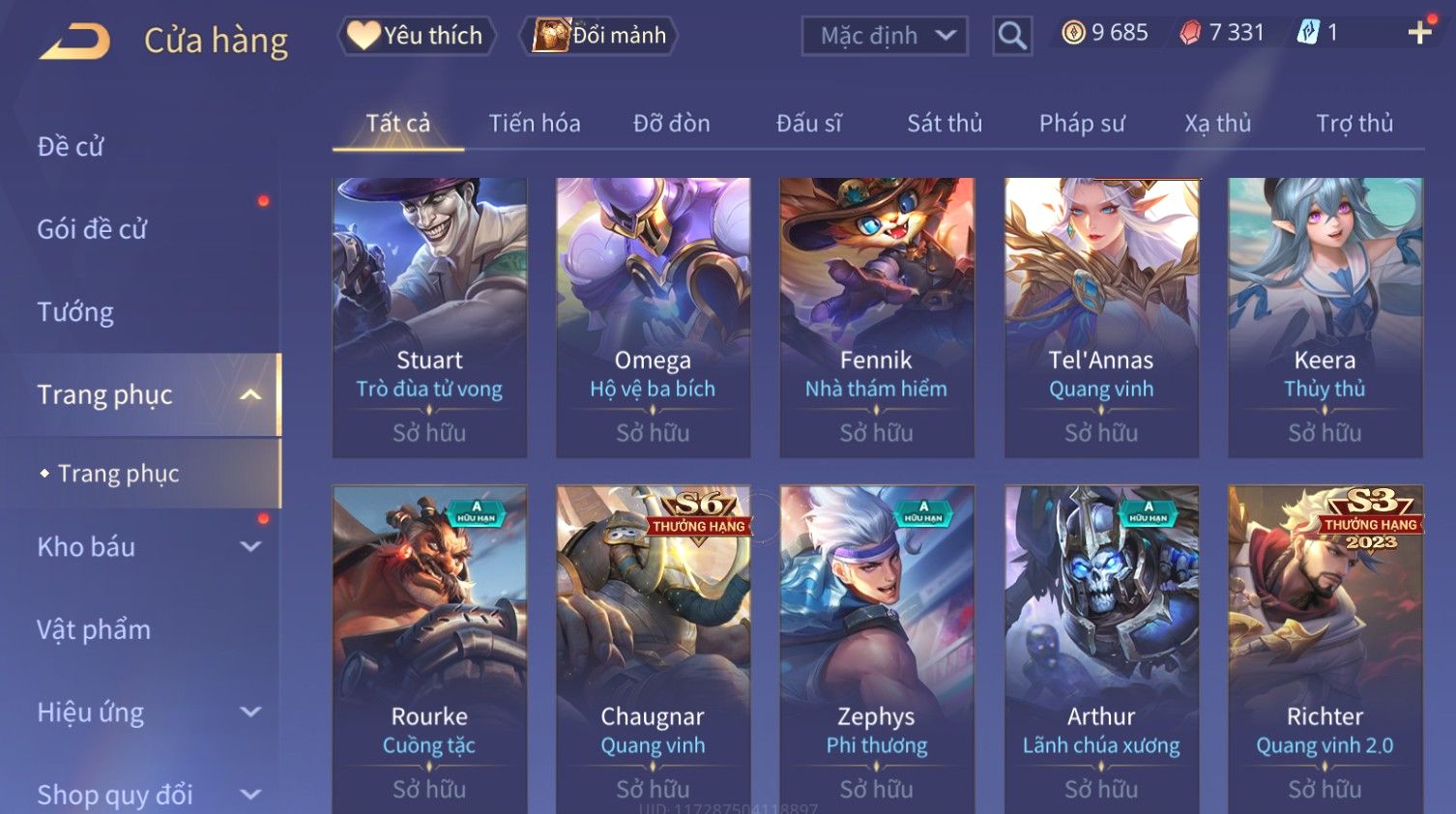Select the Tiến hóa tab
This screenshot has height=814, width=1456.
(535, 124)
